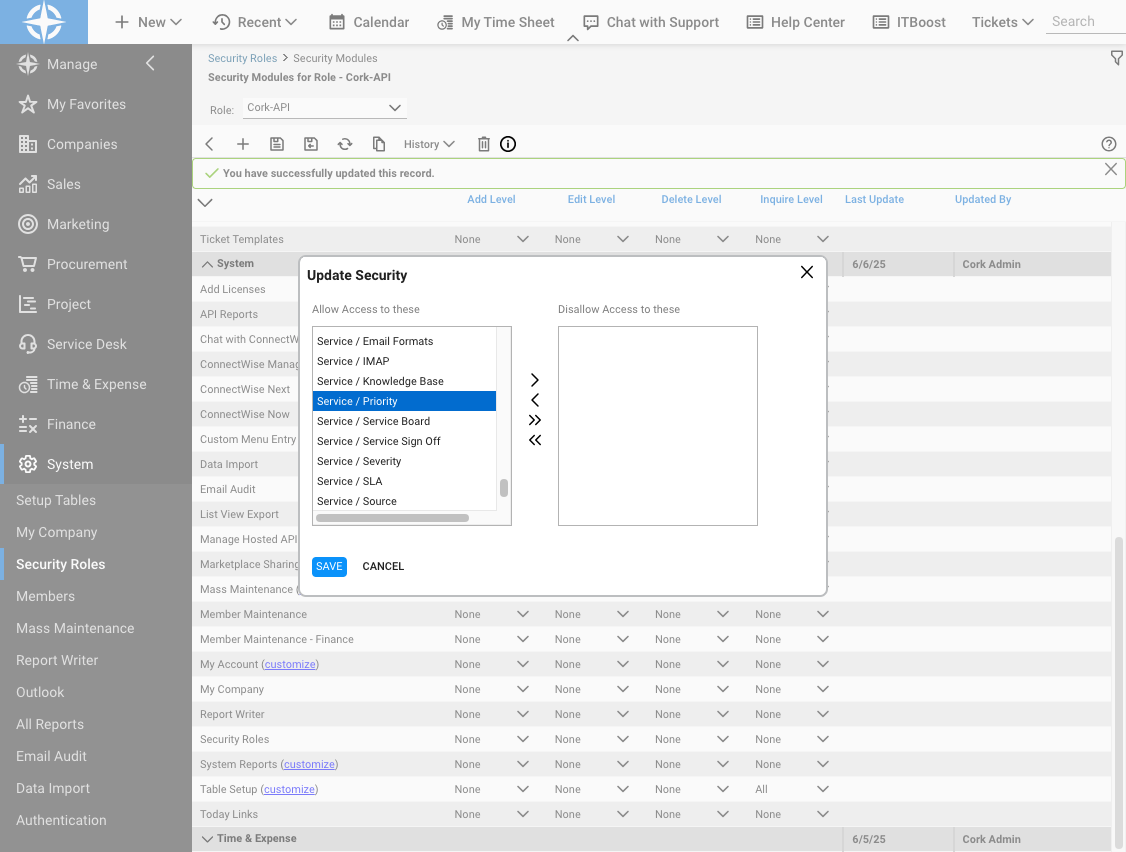Click the single left arrow in the dialog
The image size is (1126, 852).
[x=534, y=400]
